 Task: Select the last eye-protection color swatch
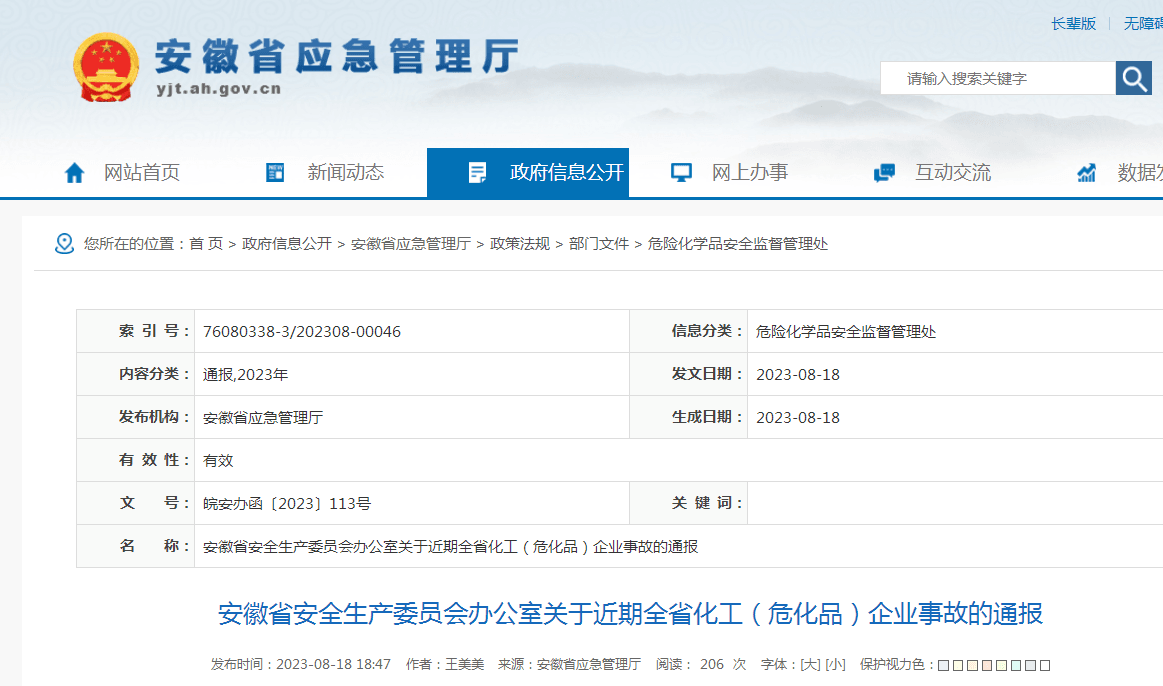coord(1045,665)
